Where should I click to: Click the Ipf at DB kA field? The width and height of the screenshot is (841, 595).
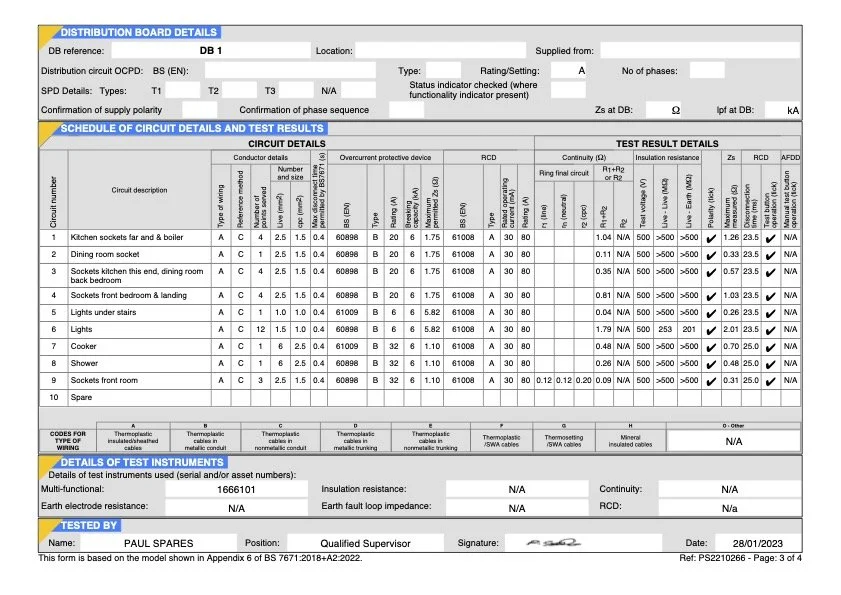tap(783, 109)
